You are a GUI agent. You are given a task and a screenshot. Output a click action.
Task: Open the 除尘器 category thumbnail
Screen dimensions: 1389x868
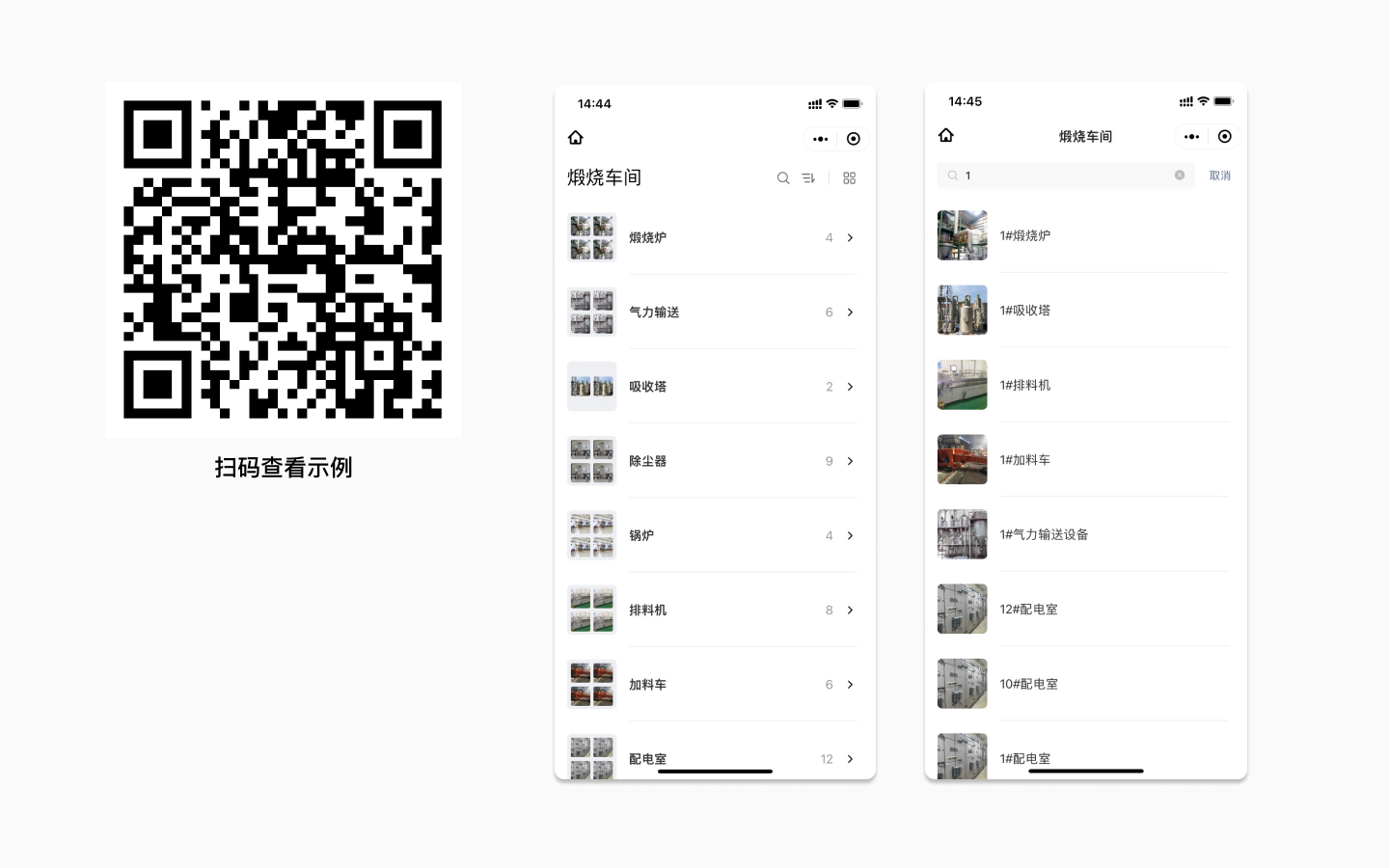click(x=591, y=461)
